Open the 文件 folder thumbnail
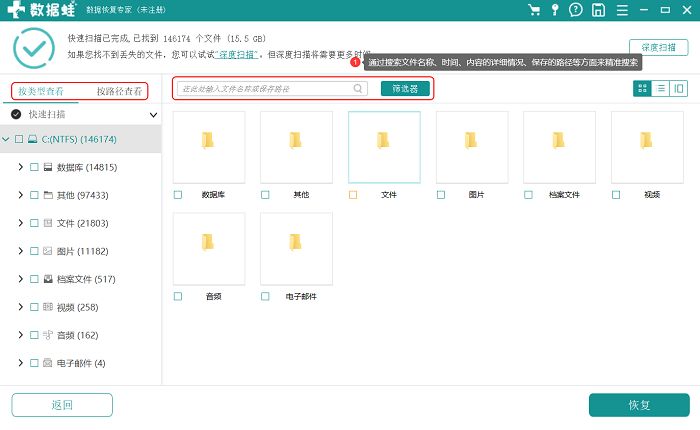The image size is (700, 430). point(384,147)
